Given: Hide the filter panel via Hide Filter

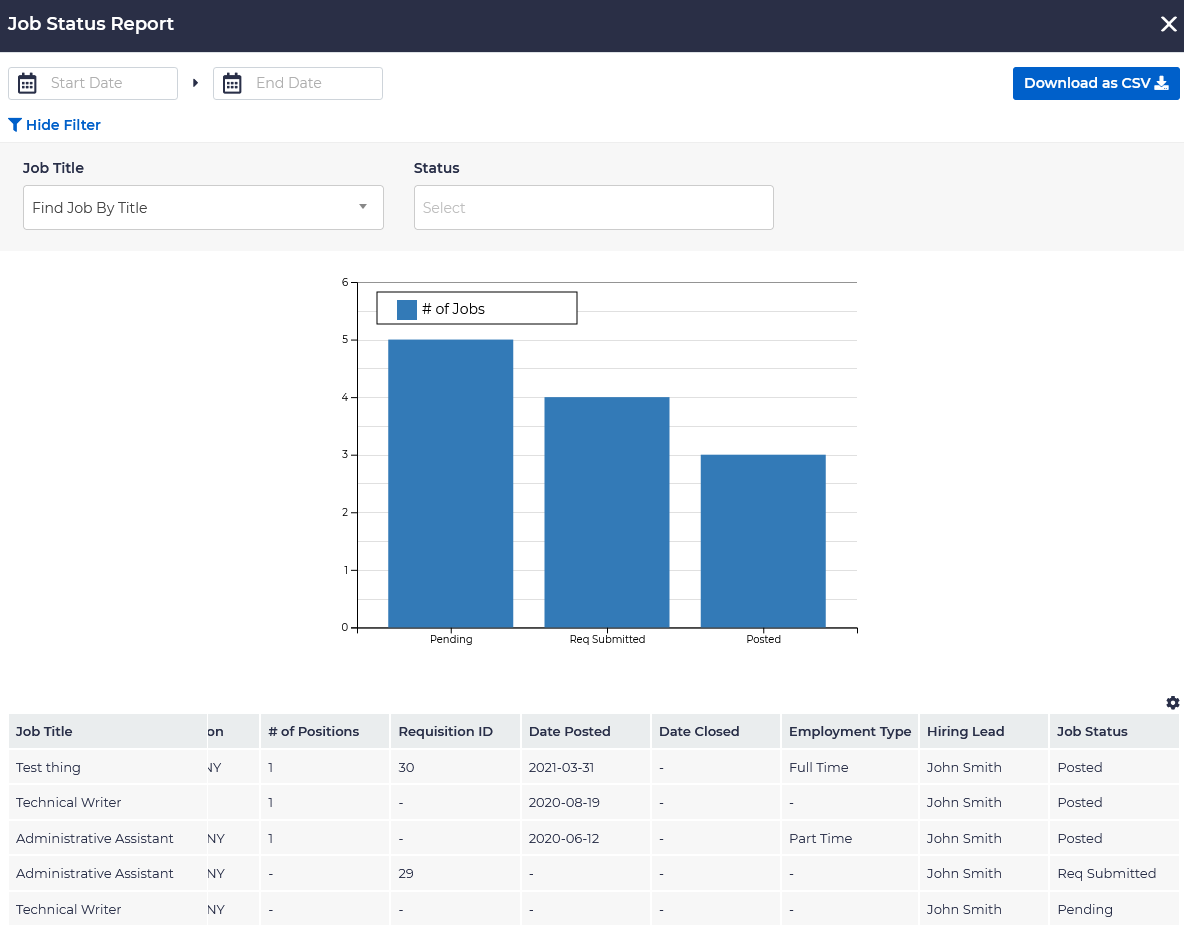Looking at the screenshot, I should coord(63,125).
